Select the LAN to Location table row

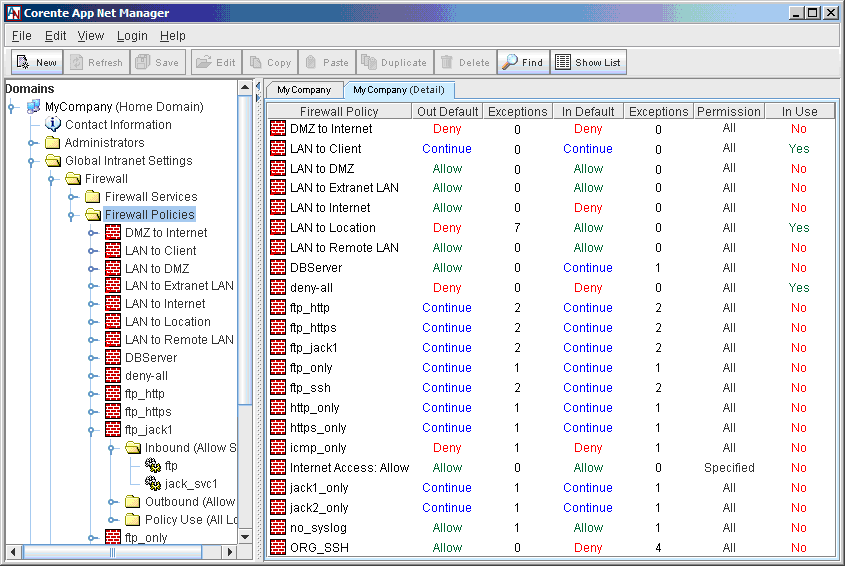(x=551, y=227)
